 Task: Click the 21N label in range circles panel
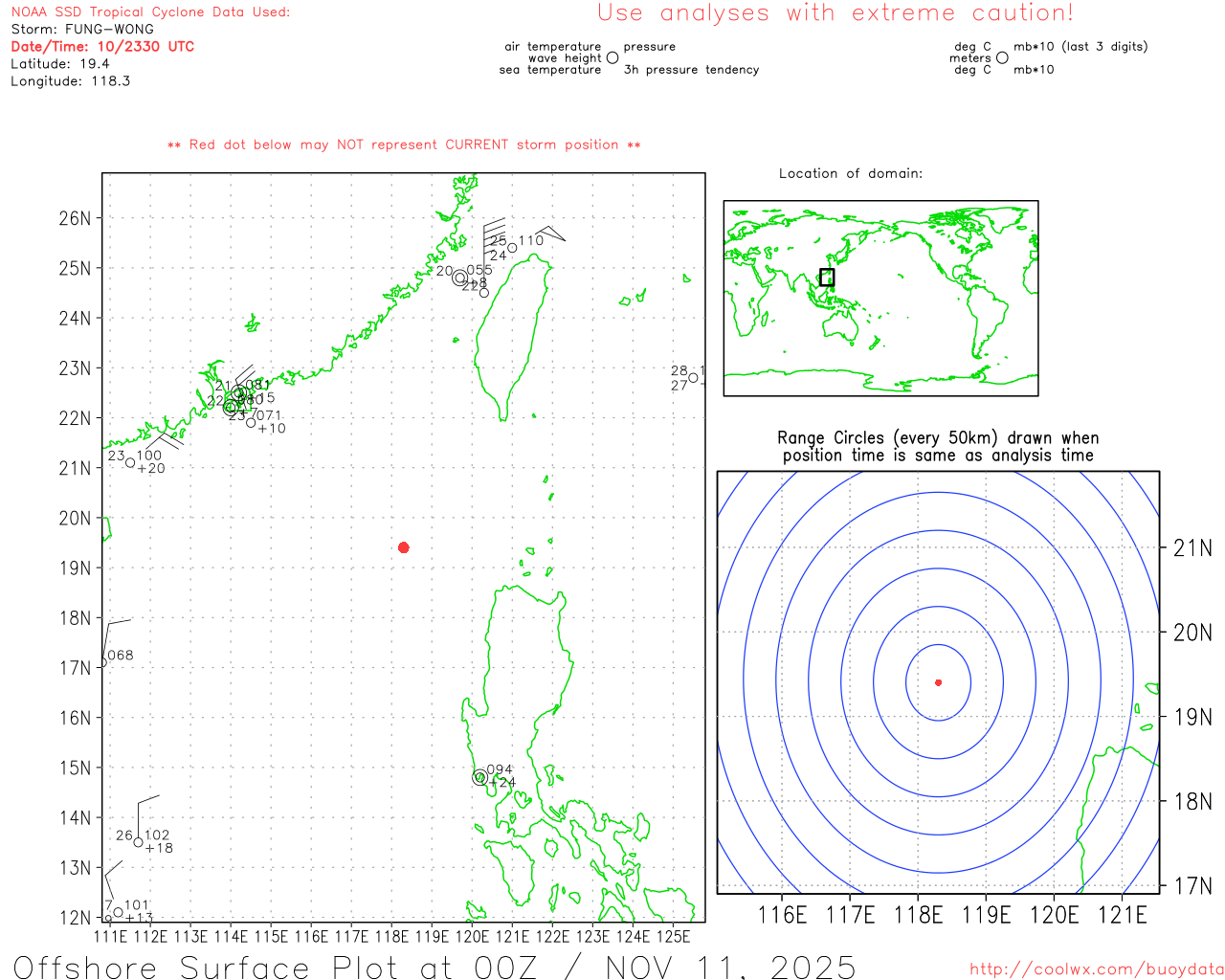(x=1192, y=548)
